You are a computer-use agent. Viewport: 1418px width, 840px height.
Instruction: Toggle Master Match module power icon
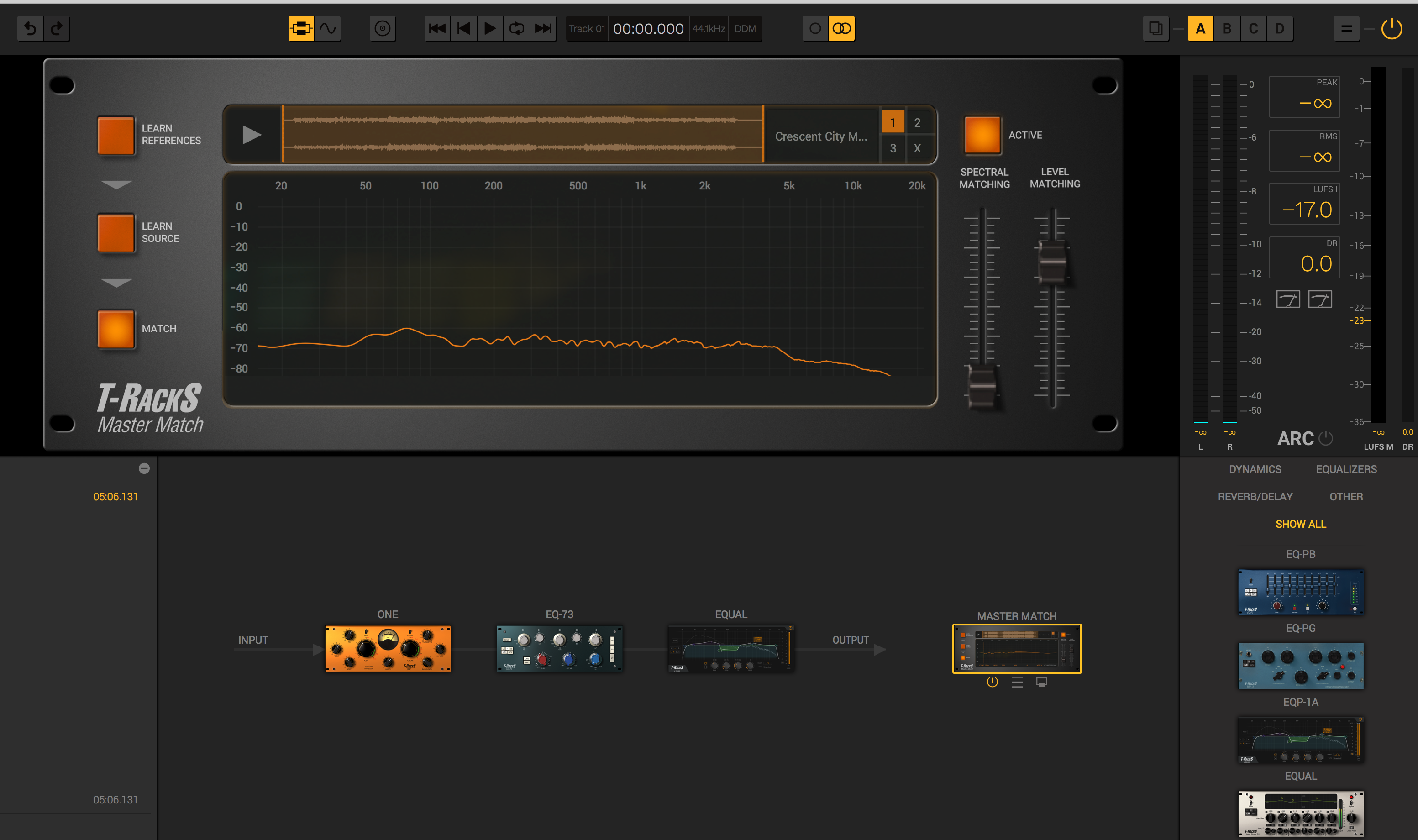tap(993, 682)
